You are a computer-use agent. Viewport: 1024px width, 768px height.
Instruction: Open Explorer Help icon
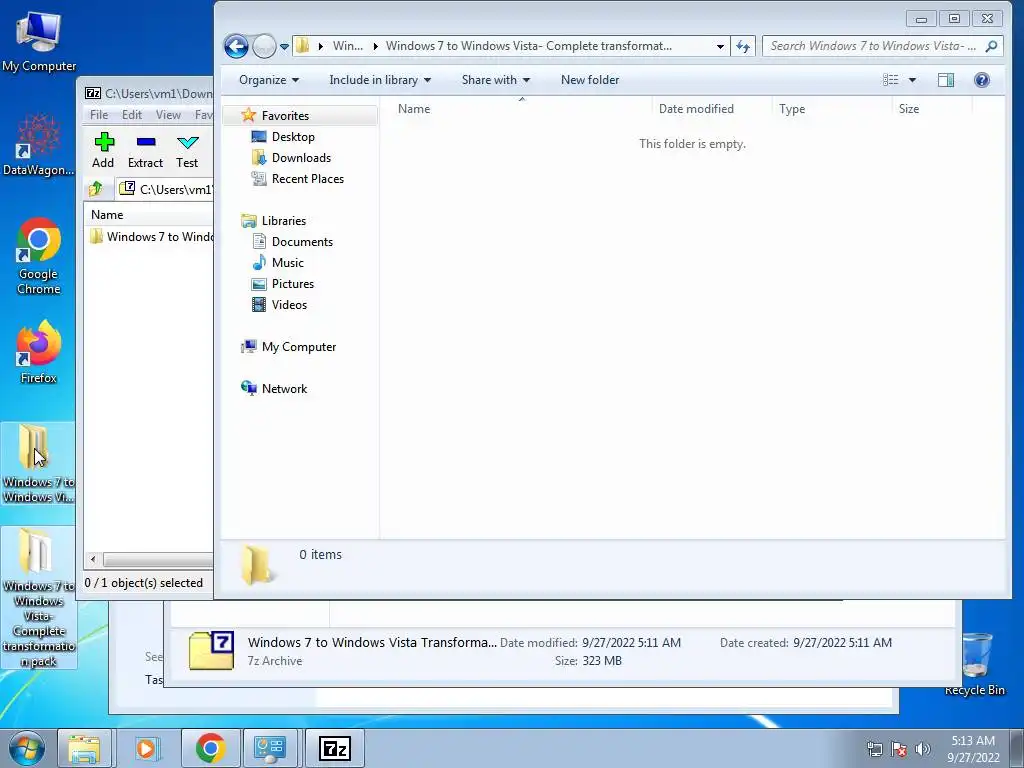coord(982,80)
